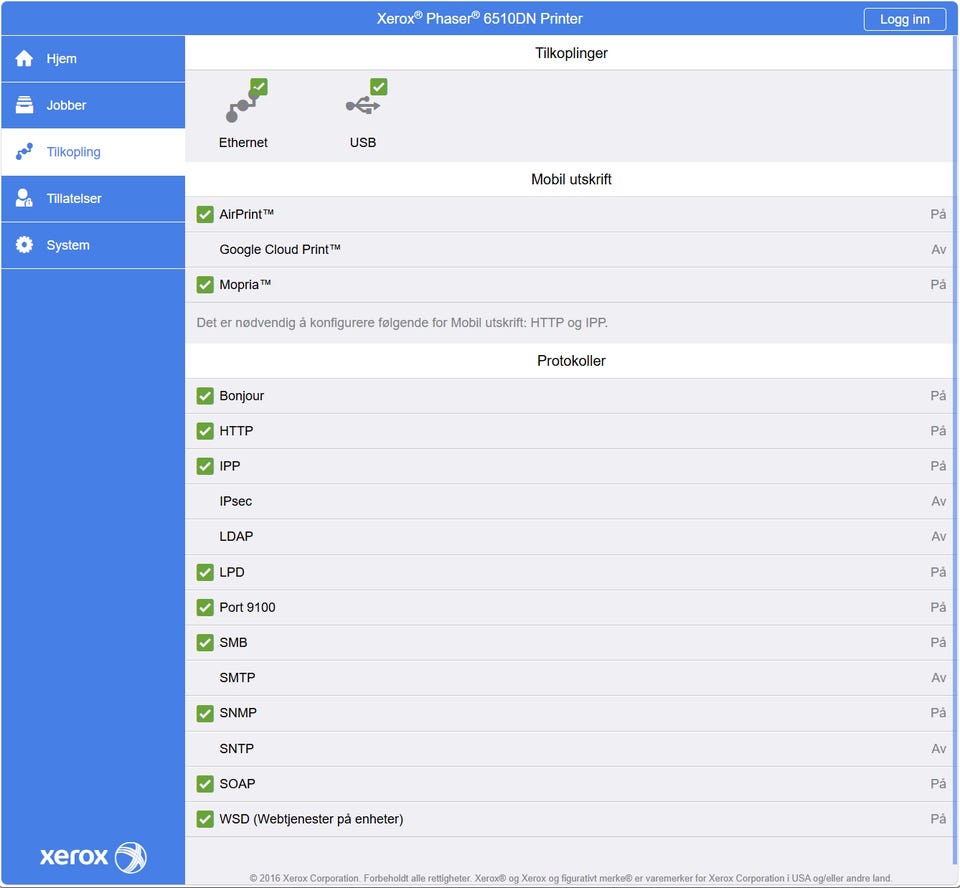Image resolution: width=960 pixels, height=888 pixels.
Task: Click the System gear icon
Action: click(24, 244)
